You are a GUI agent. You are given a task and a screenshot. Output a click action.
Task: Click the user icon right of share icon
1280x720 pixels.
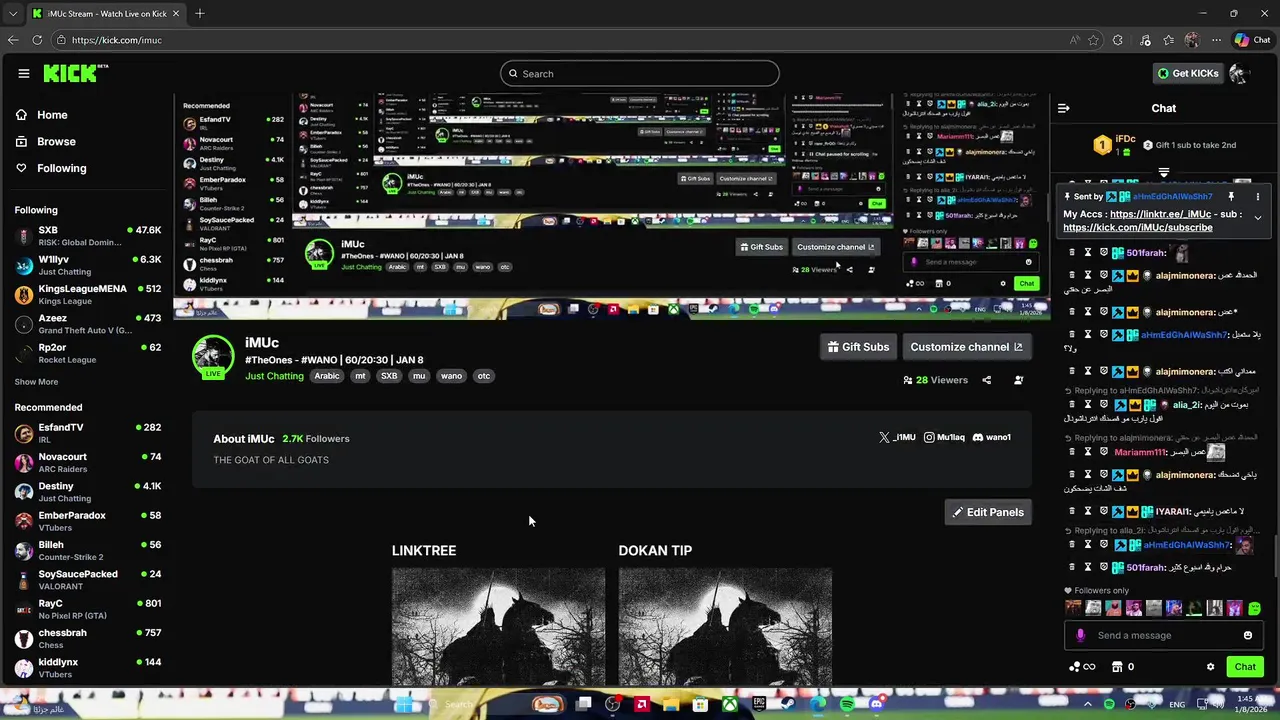pyautogui.click(x=1018, y=380)
